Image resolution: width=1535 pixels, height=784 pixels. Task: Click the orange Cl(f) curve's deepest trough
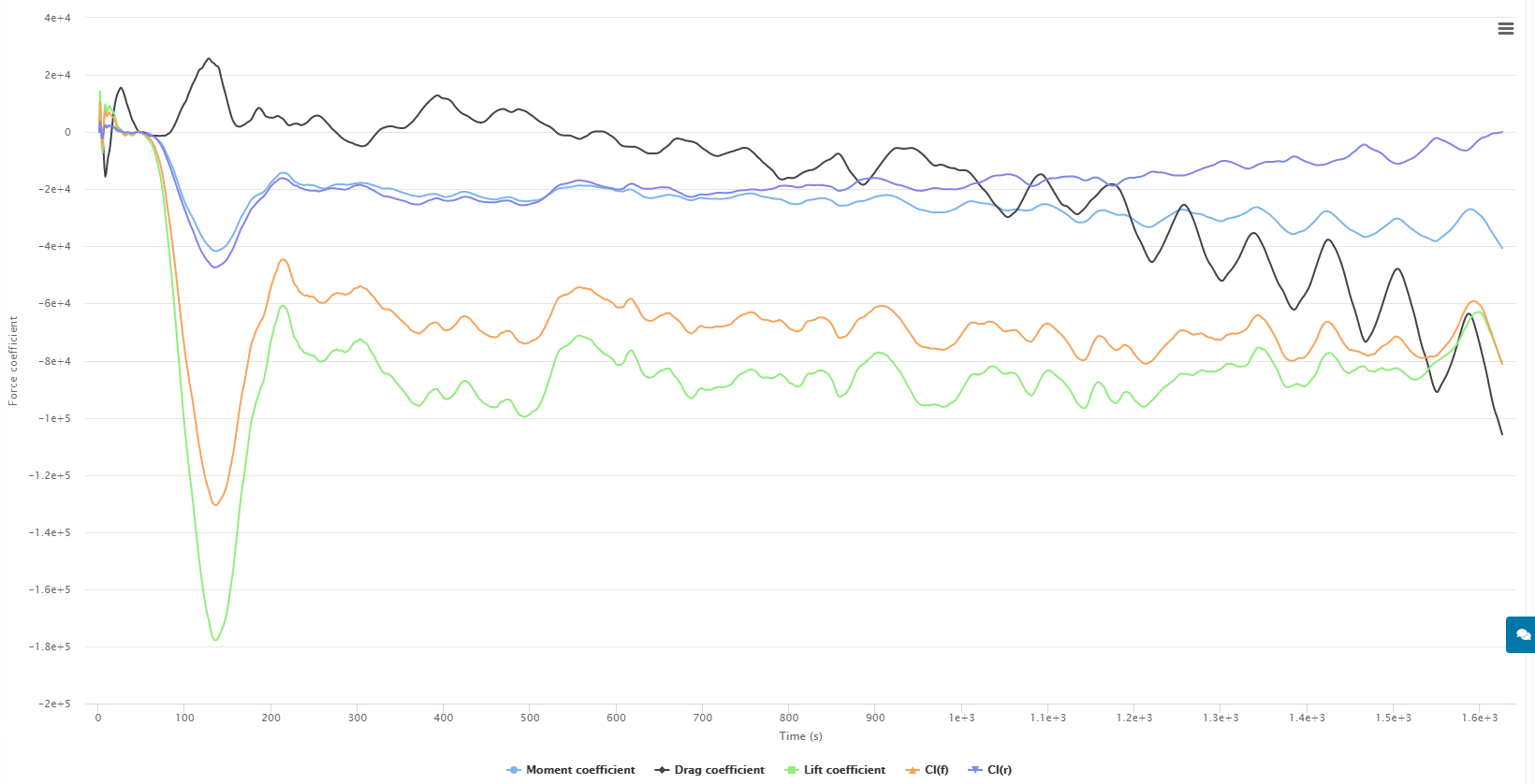216,505
